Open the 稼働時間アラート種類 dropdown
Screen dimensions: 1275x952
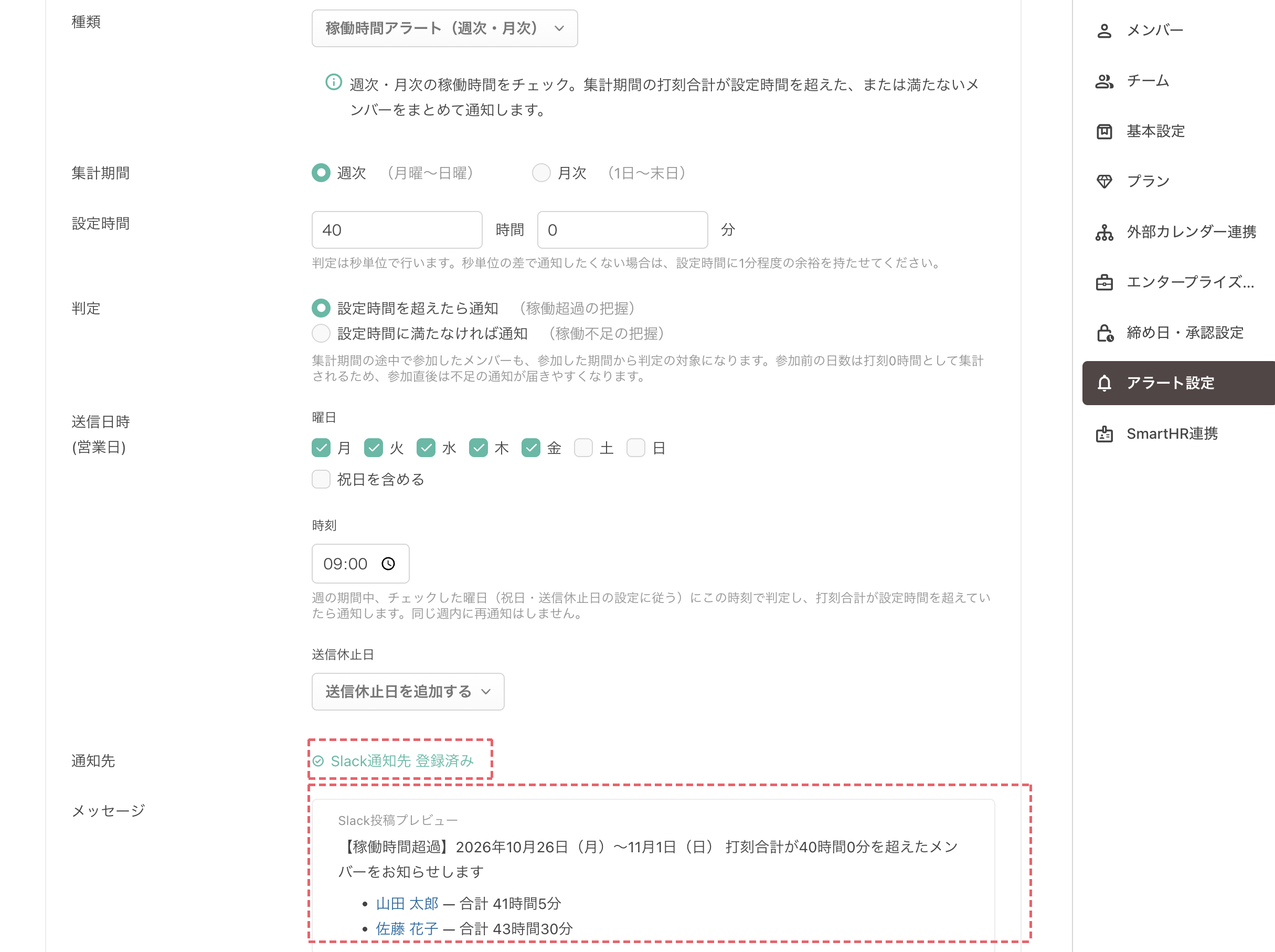click(x=444, y=28)
